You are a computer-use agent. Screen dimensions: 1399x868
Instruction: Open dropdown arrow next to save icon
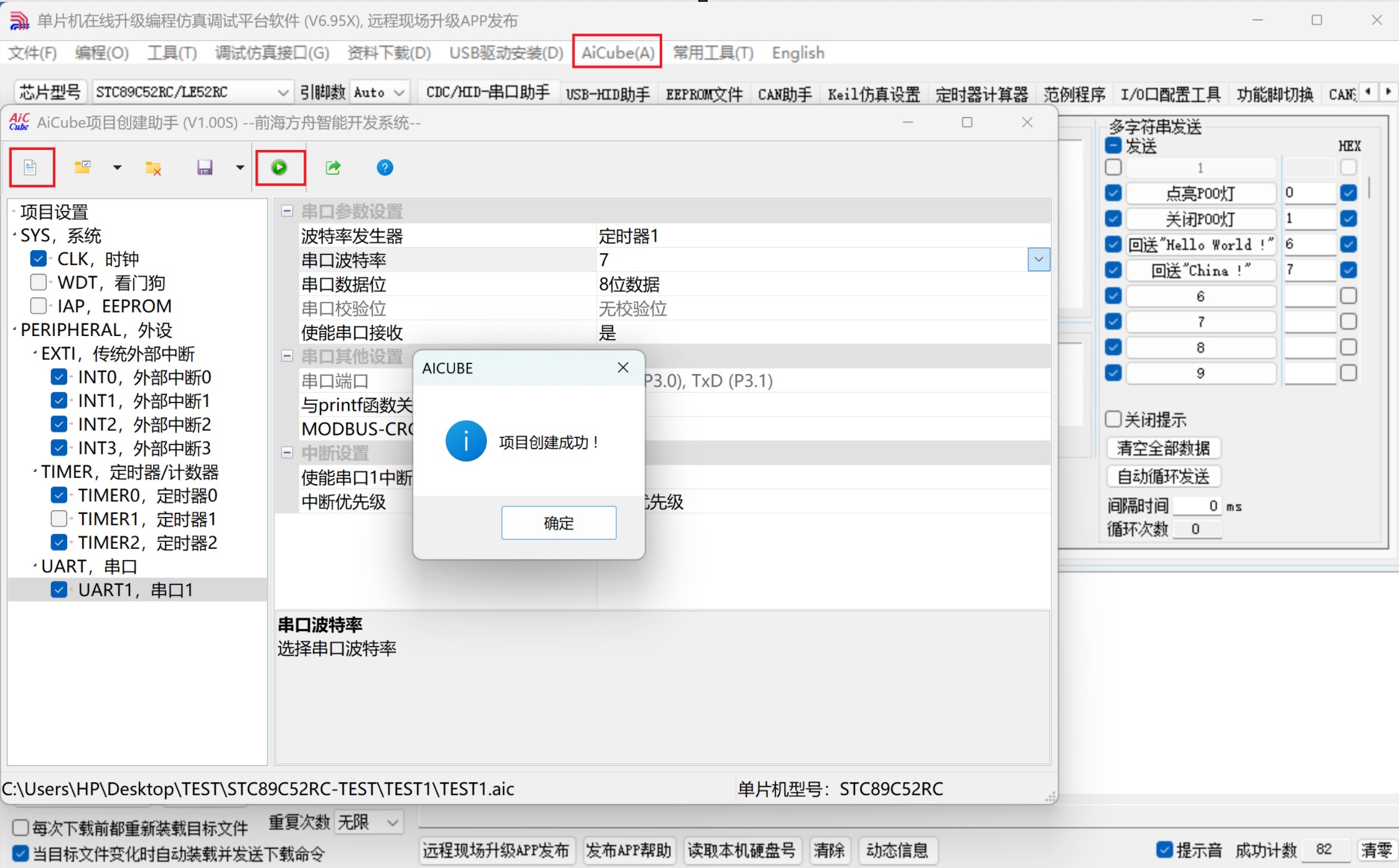coord(240,167)
